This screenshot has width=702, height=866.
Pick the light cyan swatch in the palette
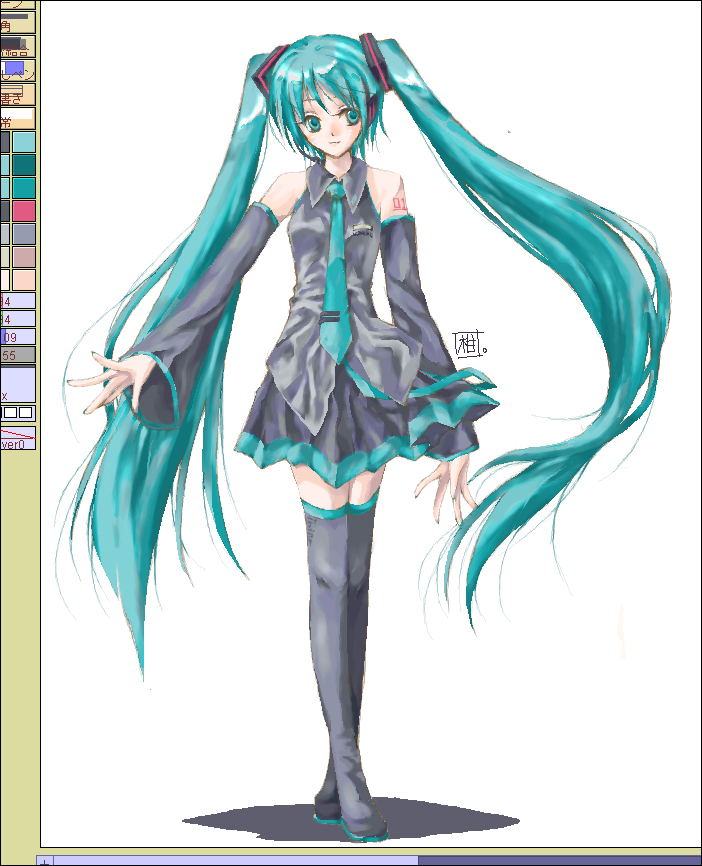point(24,141)
